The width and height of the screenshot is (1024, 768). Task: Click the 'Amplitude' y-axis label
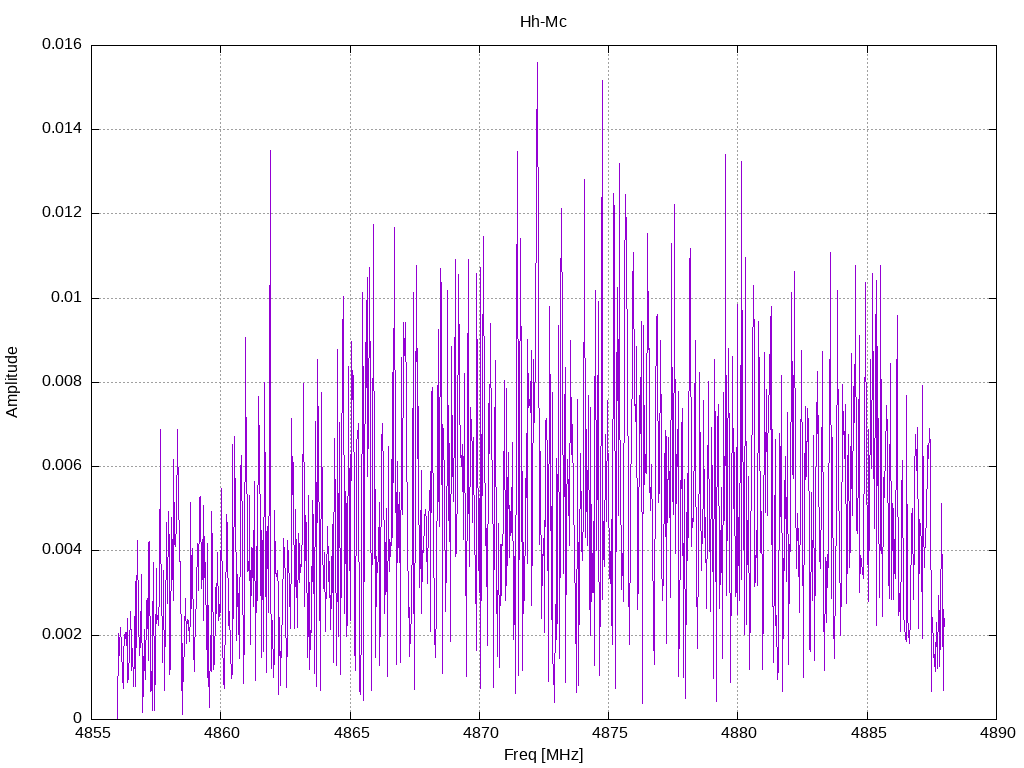pyautogui.click(x=12, y=382)
